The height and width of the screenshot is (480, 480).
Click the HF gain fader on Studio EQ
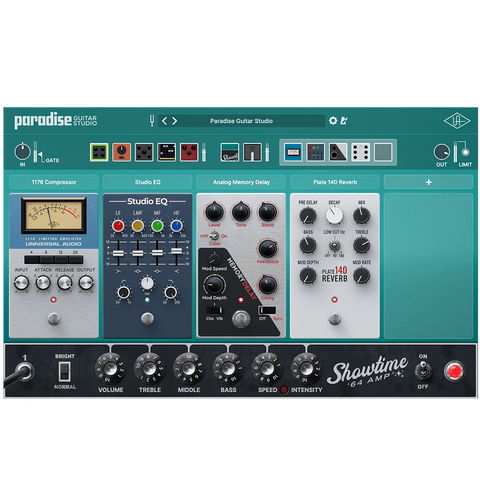[x=176, y=251]
